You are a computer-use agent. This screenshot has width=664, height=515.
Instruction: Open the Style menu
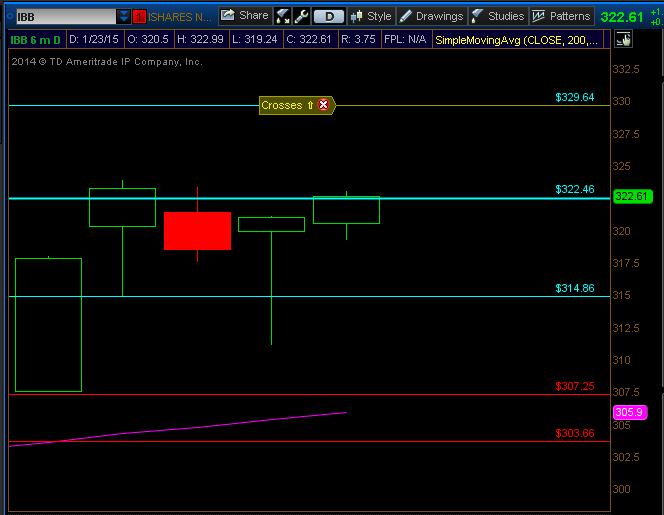pos(371,16)
